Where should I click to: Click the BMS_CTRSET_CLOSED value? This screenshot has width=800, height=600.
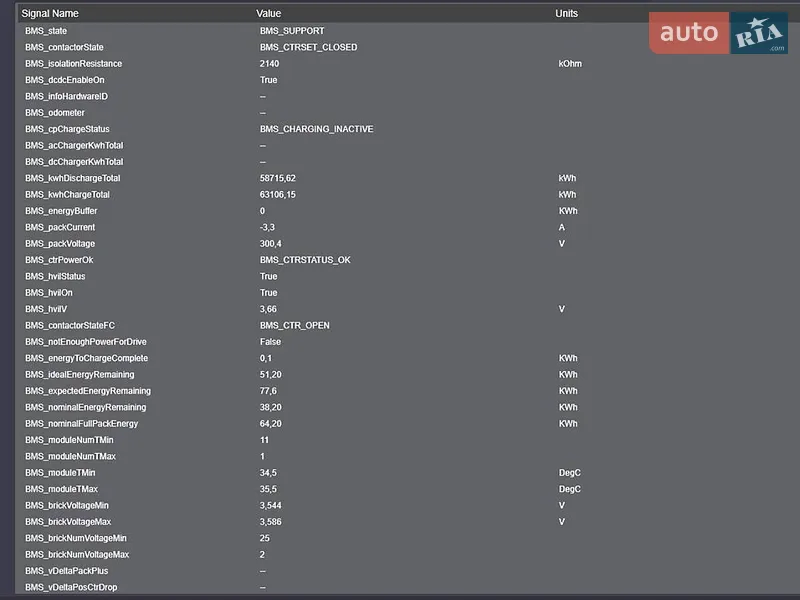point(308,47)
